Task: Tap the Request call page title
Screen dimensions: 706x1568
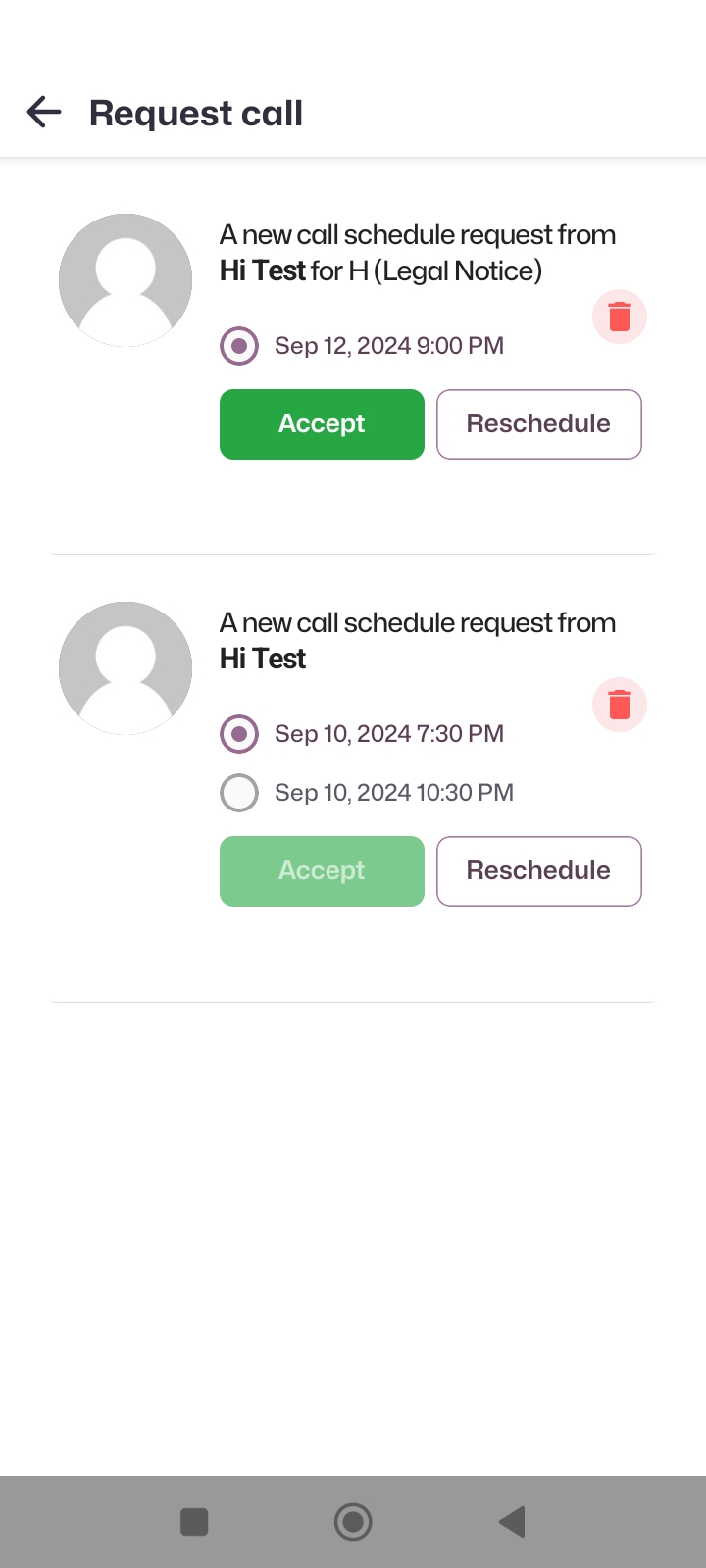Action: pyautogui.click(x=196, y=114)
